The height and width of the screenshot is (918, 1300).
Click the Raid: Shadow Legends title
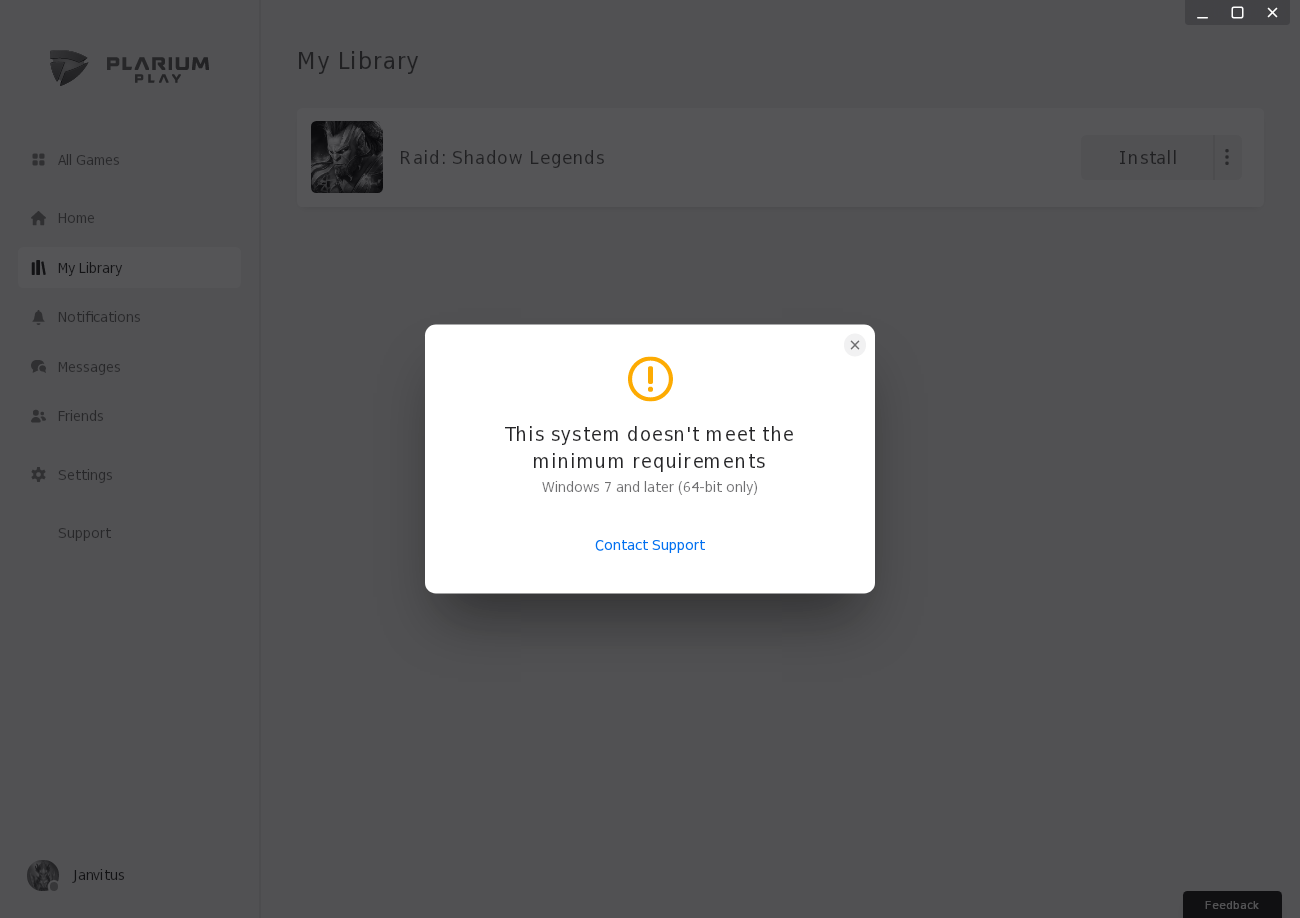502,158
